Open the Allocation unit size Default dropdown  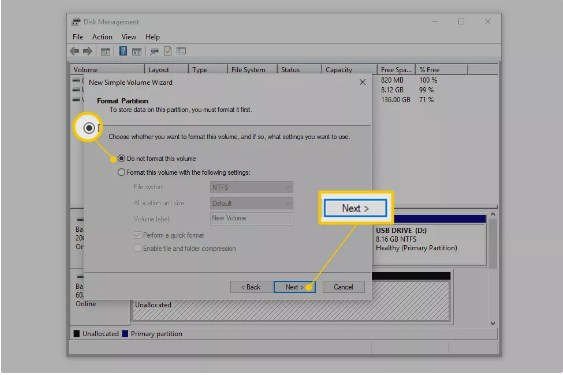(x=251, y=203)
